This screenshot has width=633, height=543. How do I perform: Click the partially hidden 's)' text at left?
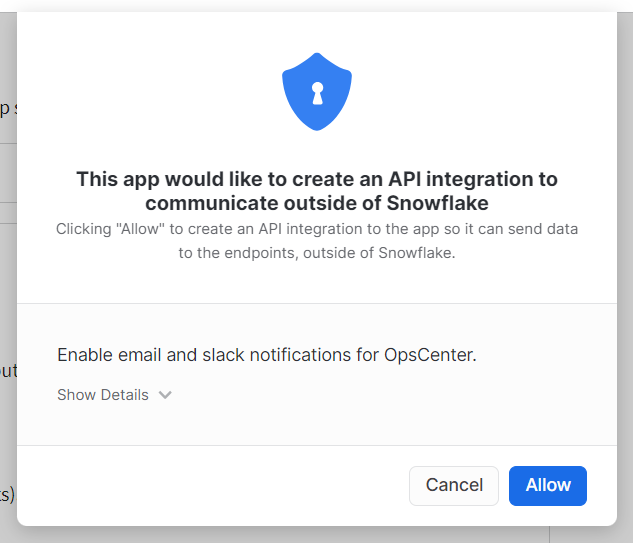click(x=8, y=495)
